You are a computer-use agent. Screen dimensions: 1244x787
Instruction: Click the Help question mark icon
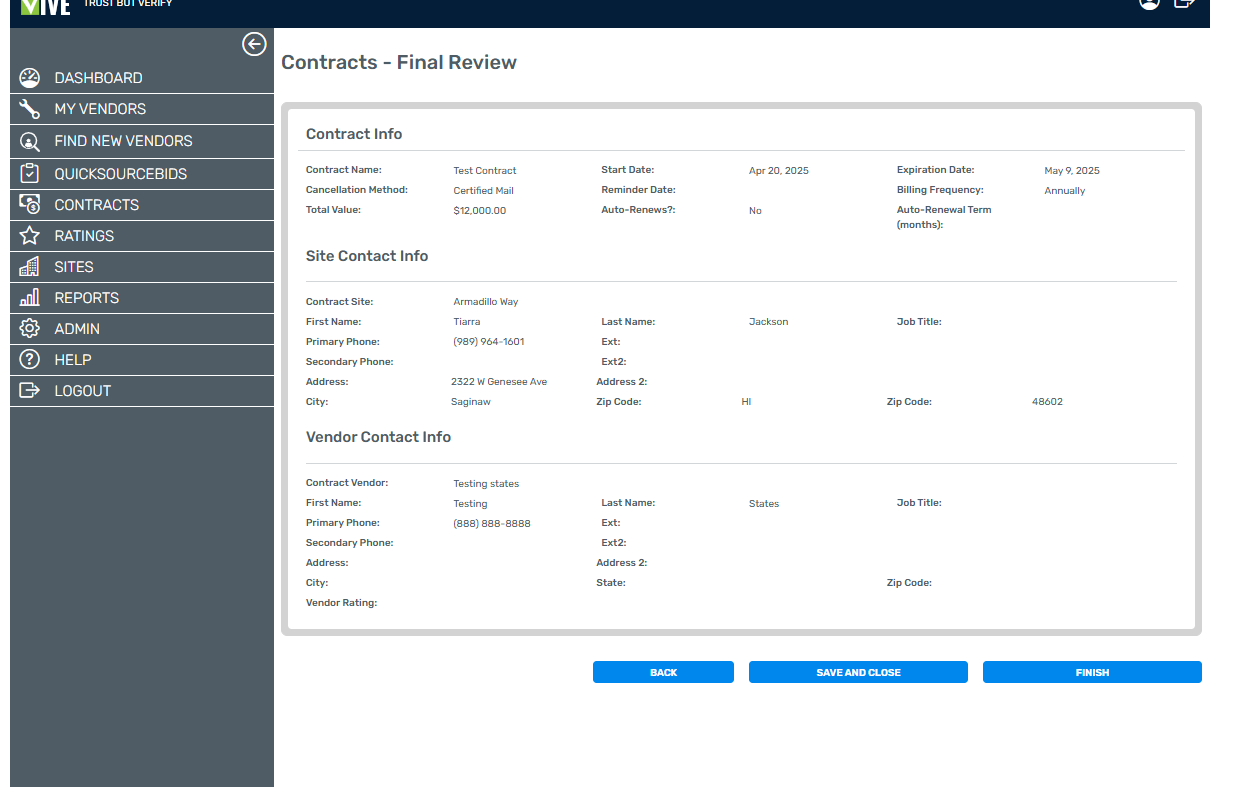(x=30, y=360)
